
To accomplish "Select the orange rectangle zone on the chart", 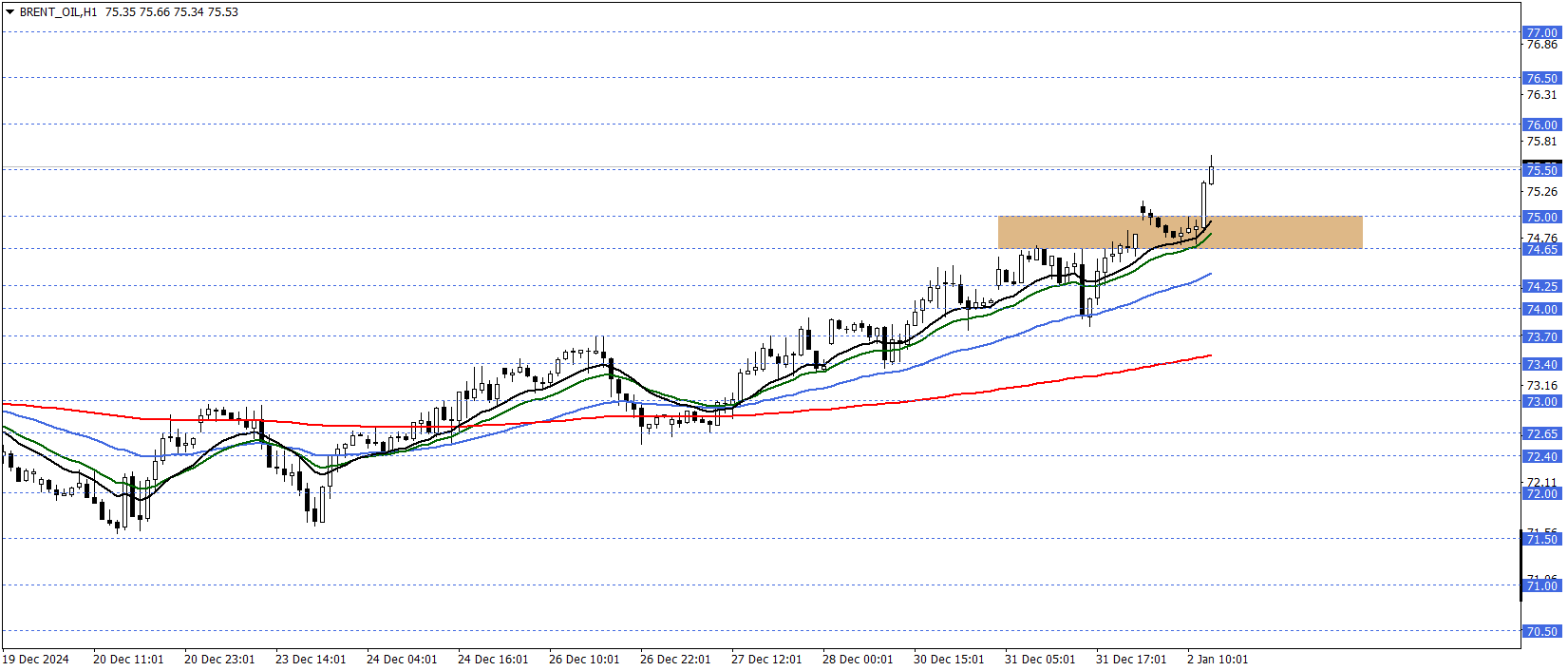I will [x=1181, y=233].
